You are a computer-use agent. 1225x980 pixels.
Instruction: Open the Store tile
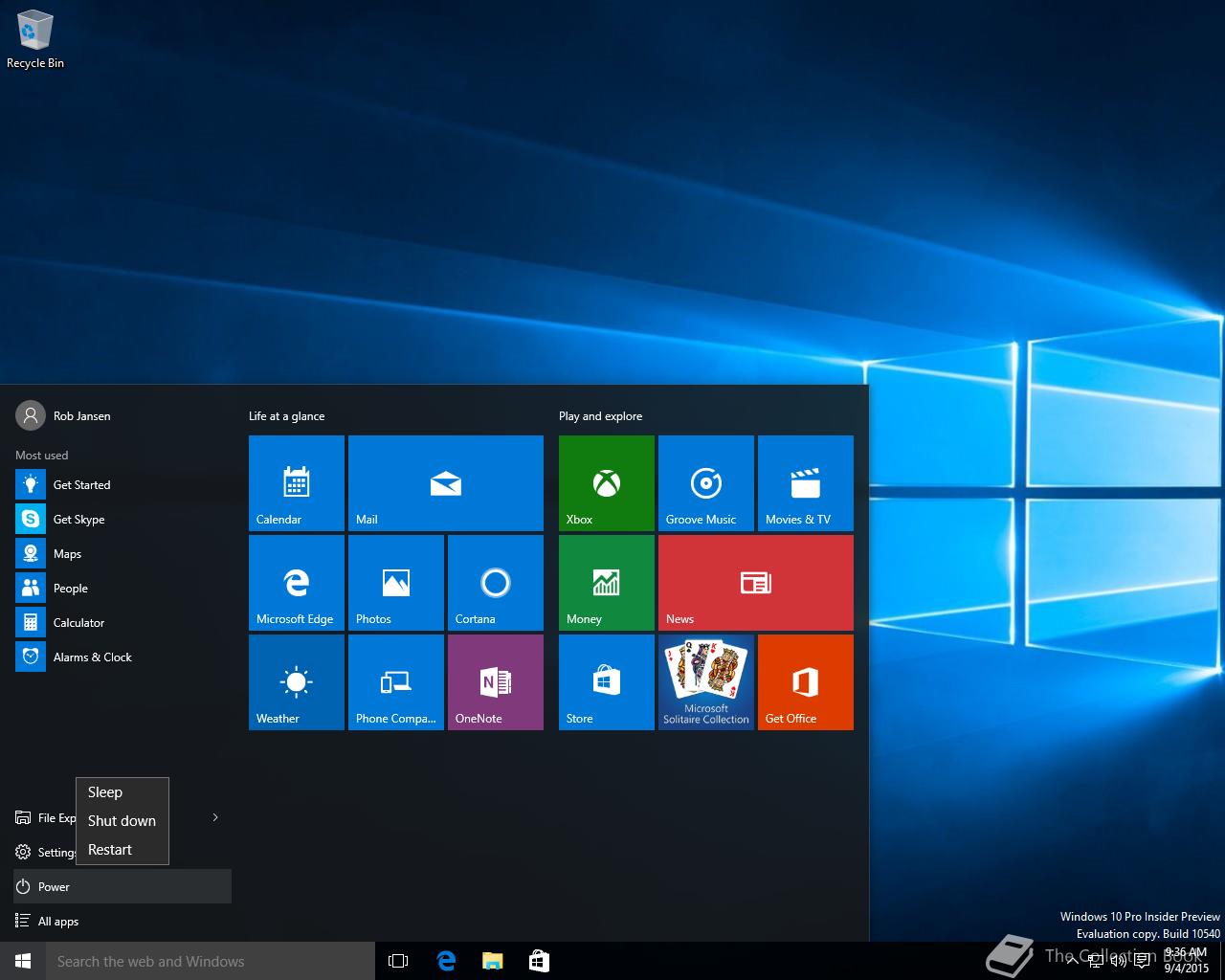(x=607, y=682)
